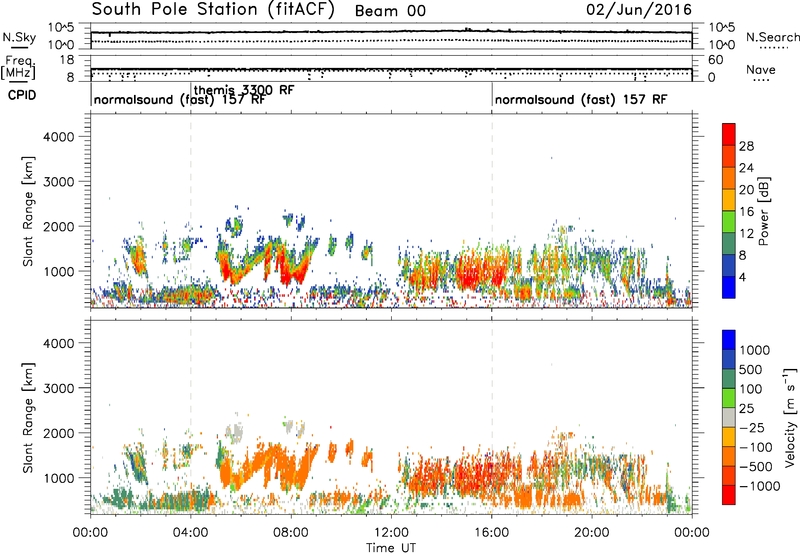Click the red top segment of Power color bar
Screen dimensions: 800x554
tap(729, 135)
